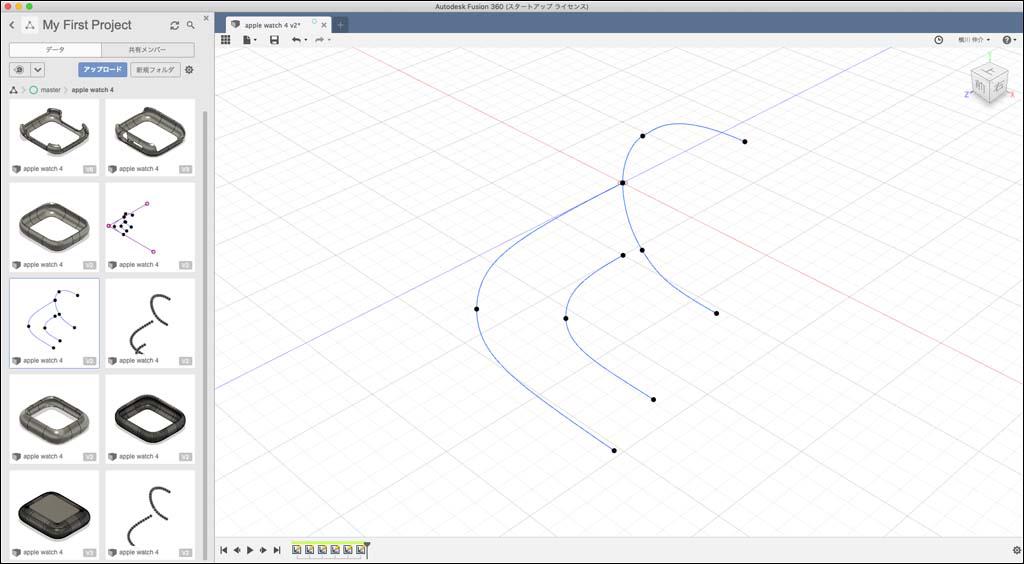
Task: Open thumbnail of case with filled face
Action: click(54, 514)
